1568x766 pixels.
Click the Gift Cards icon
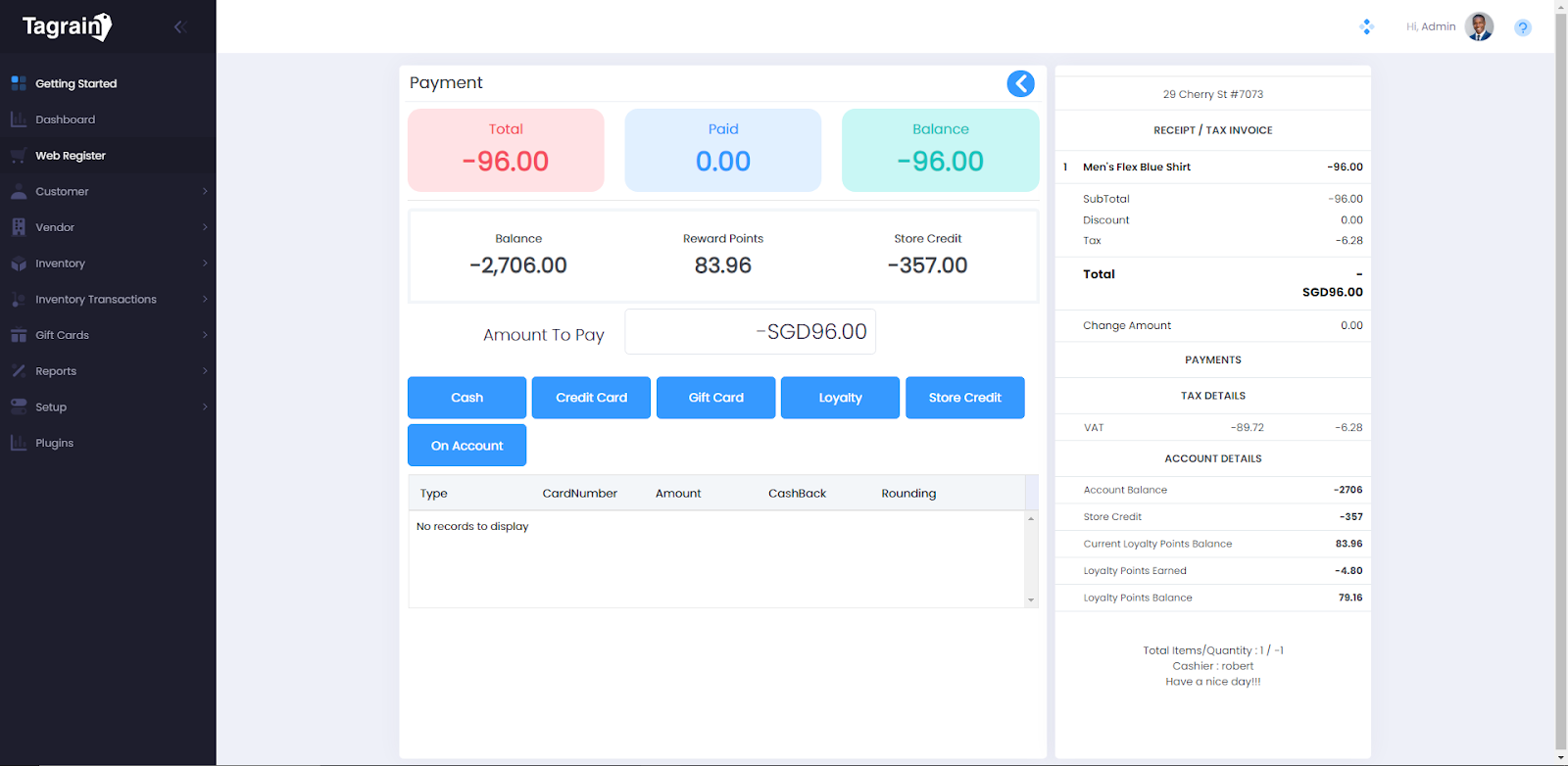[x=19, y=335]
